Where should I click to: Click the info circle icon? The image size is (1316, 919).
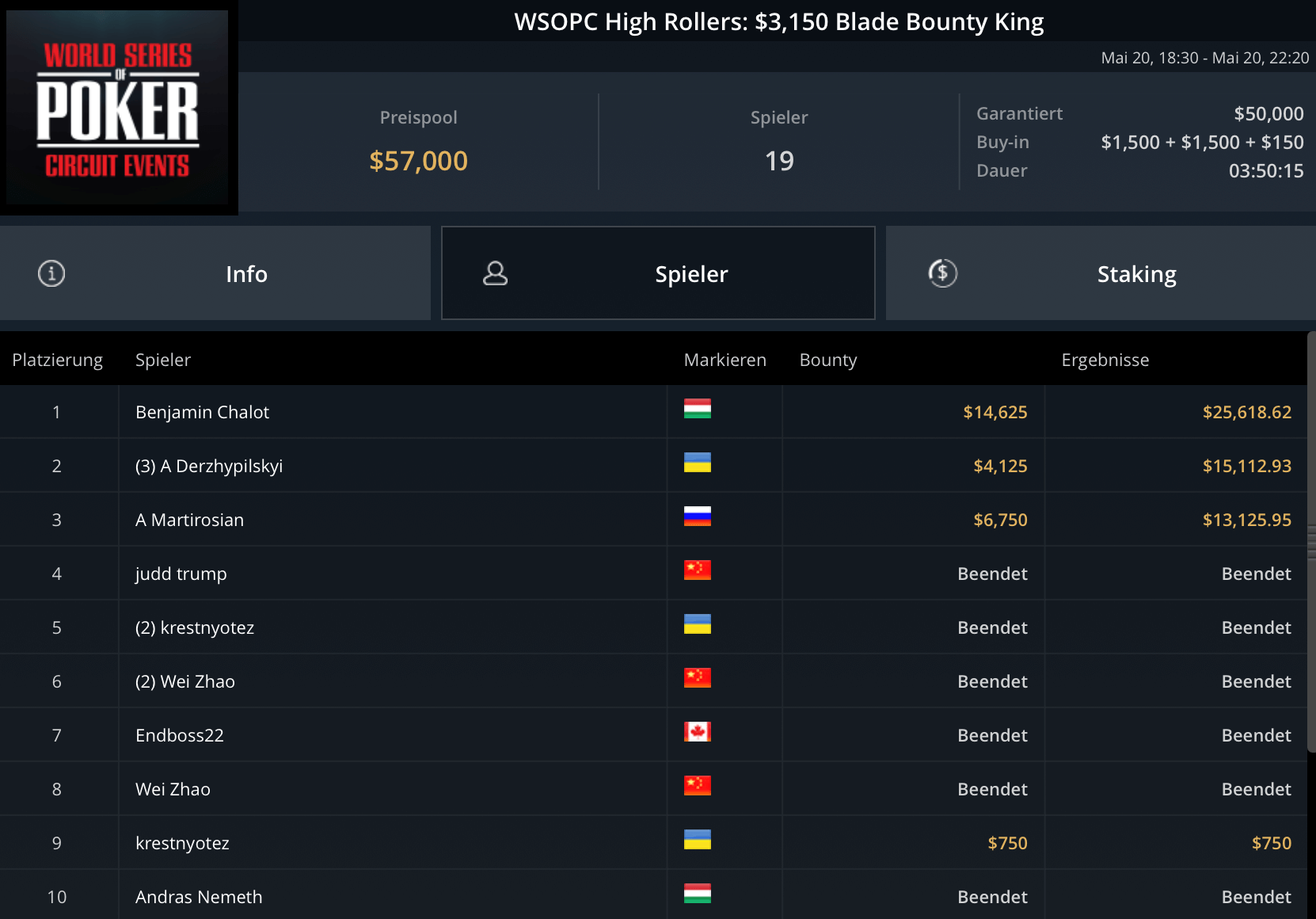pyautogui.click(x=51, y=273)
